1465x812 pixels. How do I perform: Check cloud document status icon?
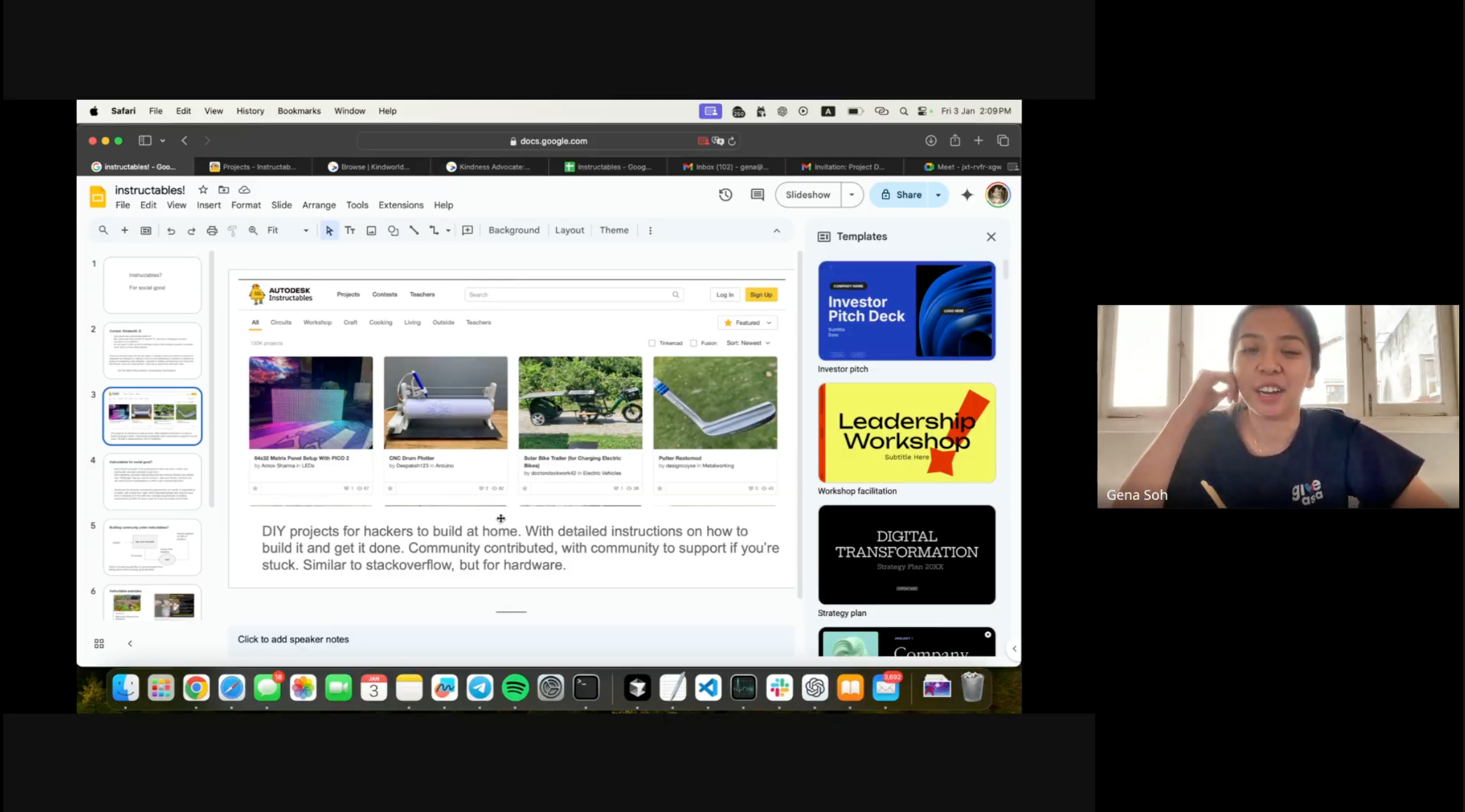click(x=244, y=190)
